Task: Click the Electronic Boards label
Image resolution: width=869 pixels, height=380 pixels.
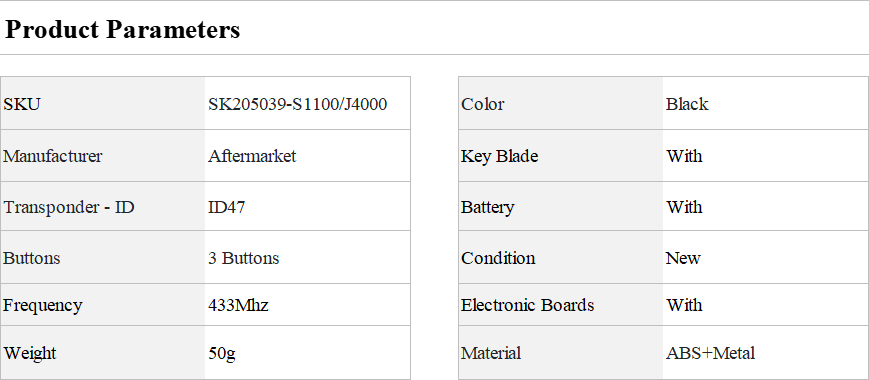Action: [x=528, y=305]
